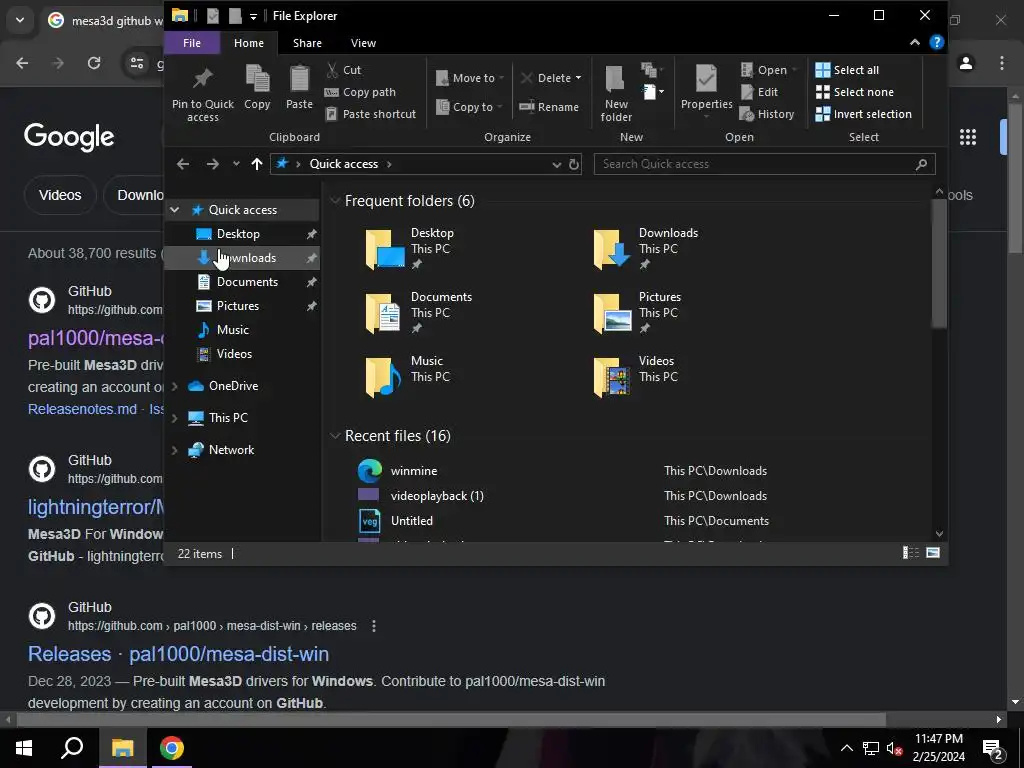Viewport: 1024px width, 768px height.
Task: Click the Search Quick access field
Action: point(764,164)
